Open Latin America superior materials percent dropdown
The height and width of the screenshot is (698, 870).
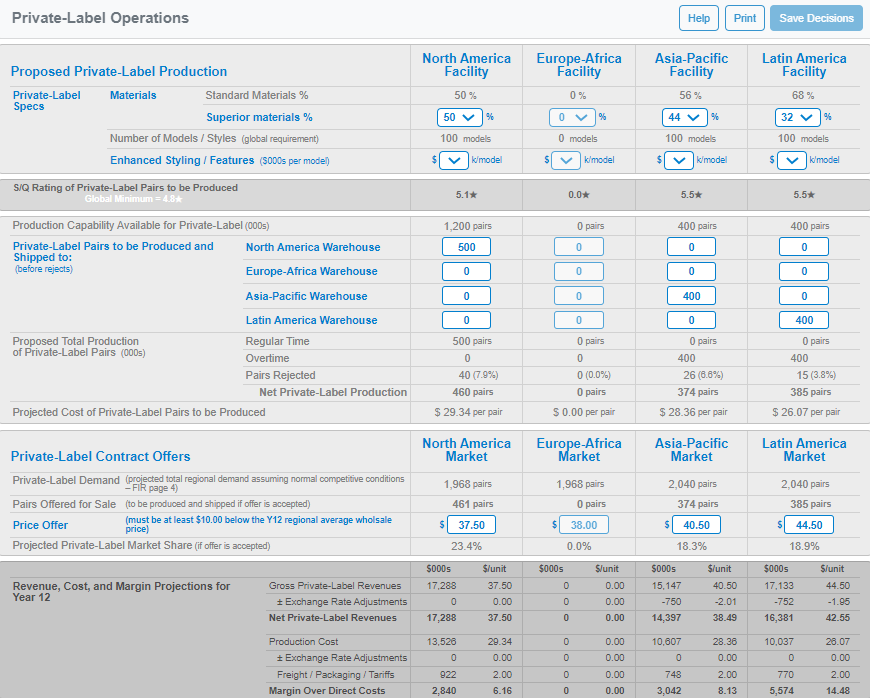798,117
